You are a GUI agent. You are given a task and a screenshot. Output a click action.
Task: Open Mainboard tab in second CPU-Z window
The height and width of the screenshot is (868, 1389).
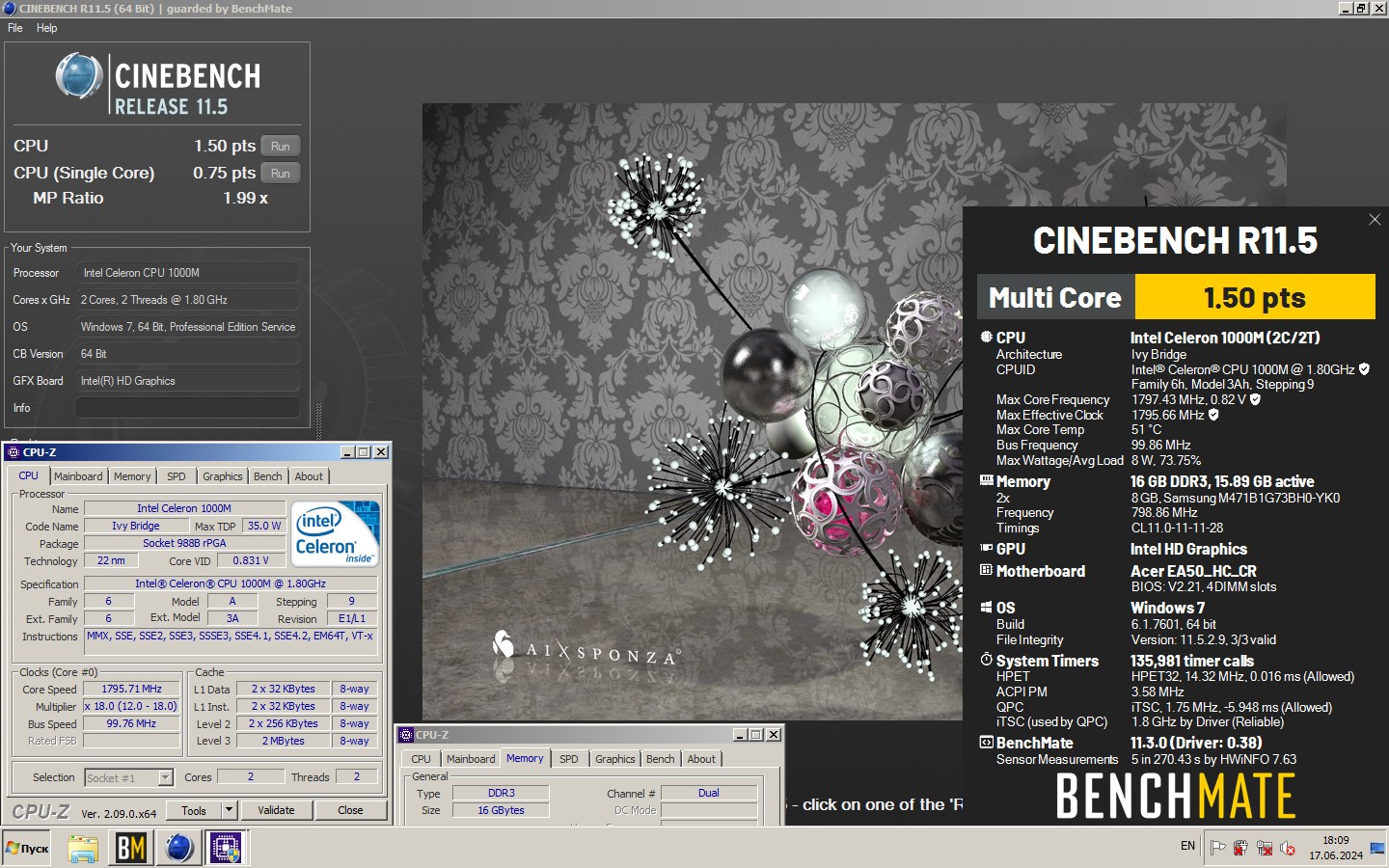point(471,759)
